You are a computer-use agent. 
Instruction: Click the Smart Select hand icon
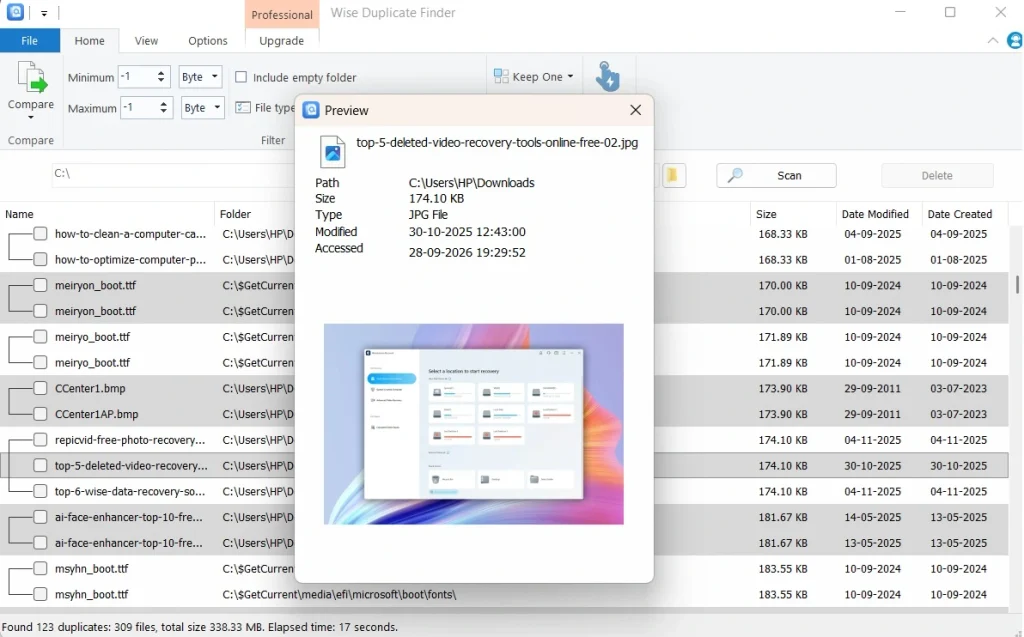click(x=607, y=76)
